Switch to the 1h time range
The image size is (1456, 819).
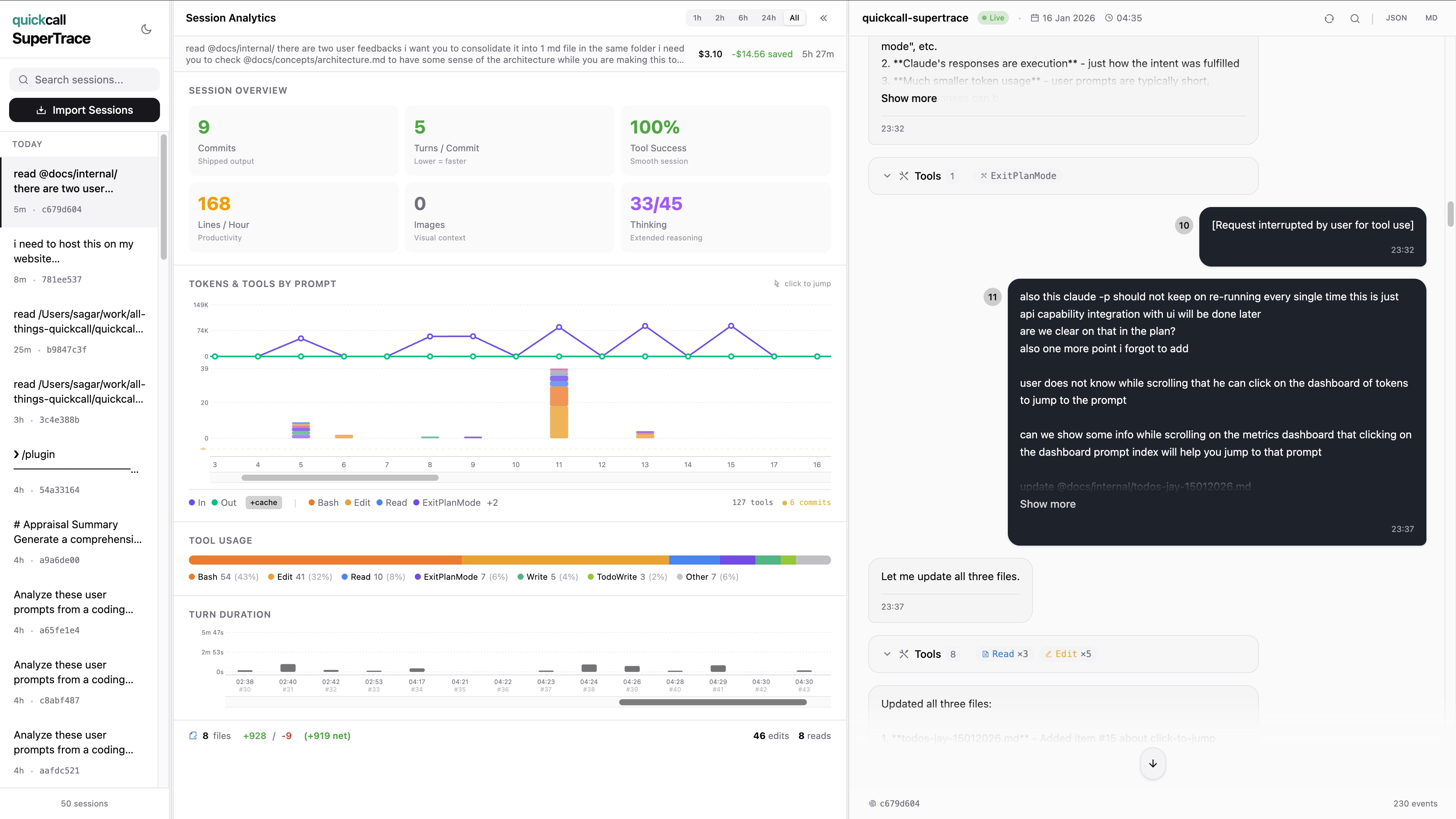(x=697, y=18)
